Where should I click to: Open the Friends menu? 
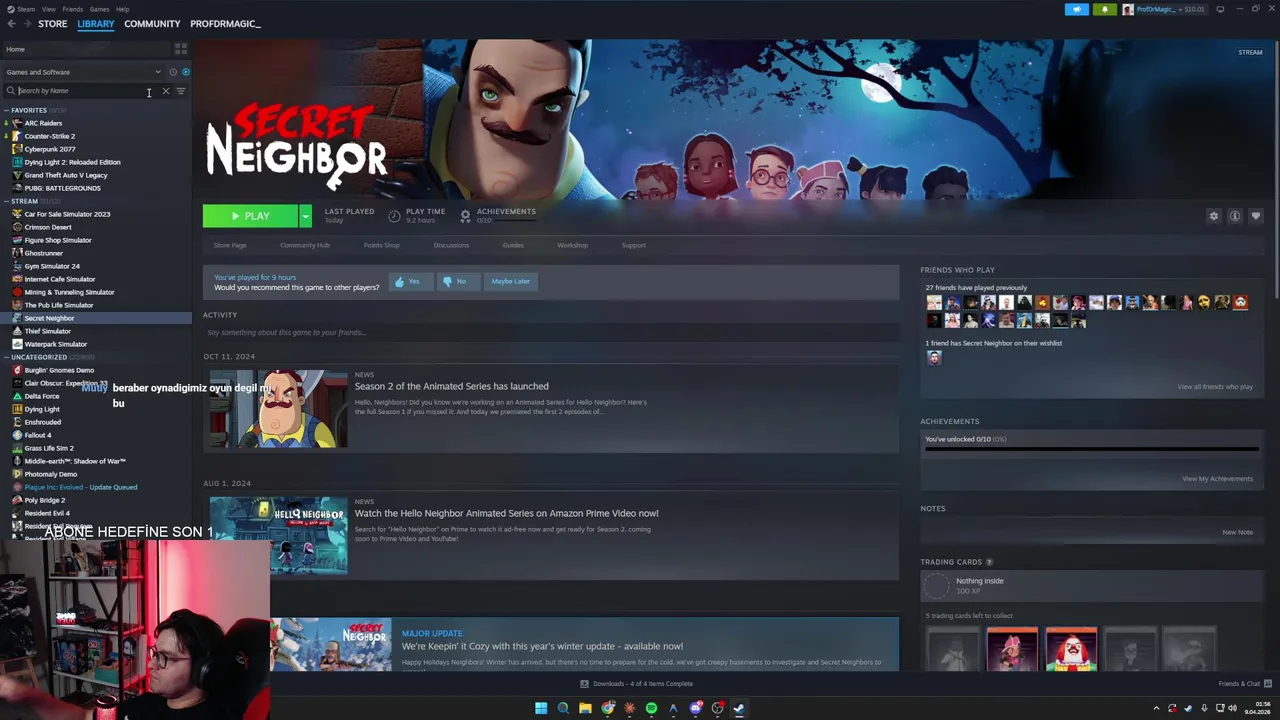pos(73,9)
